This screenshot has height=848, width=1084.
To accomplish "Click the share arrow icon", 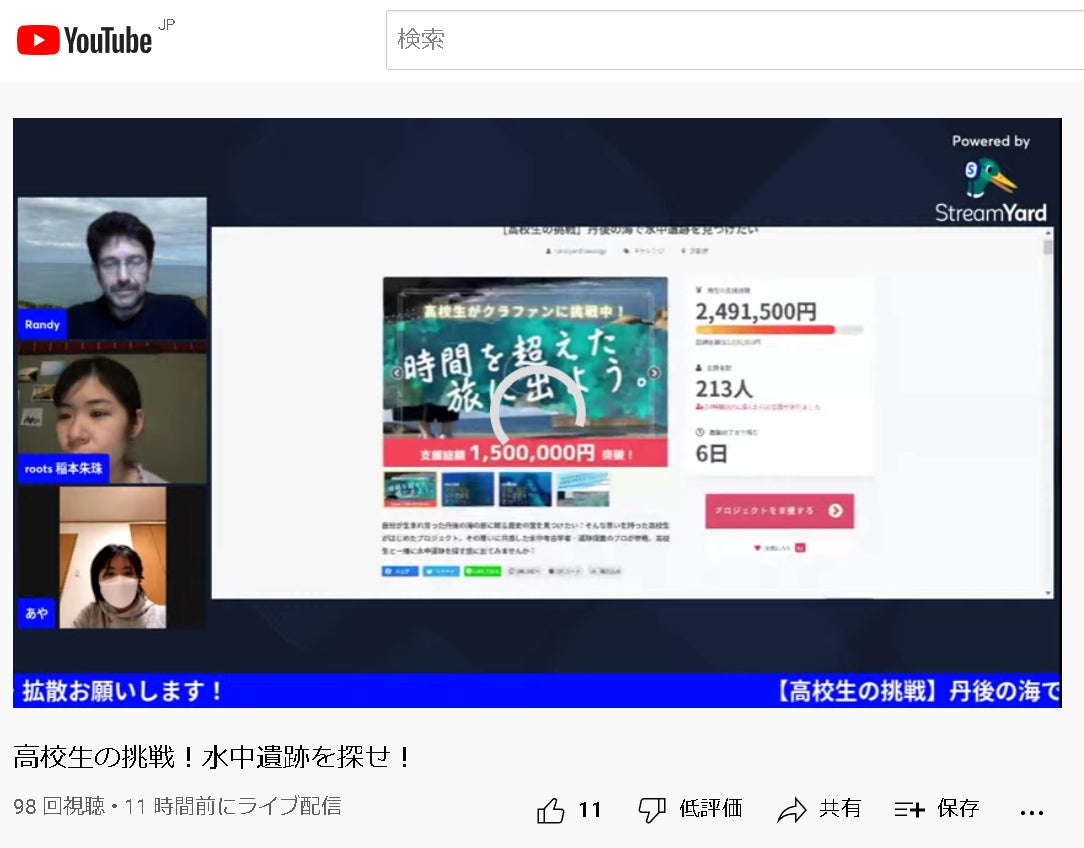I will click(x=792, y=810).
